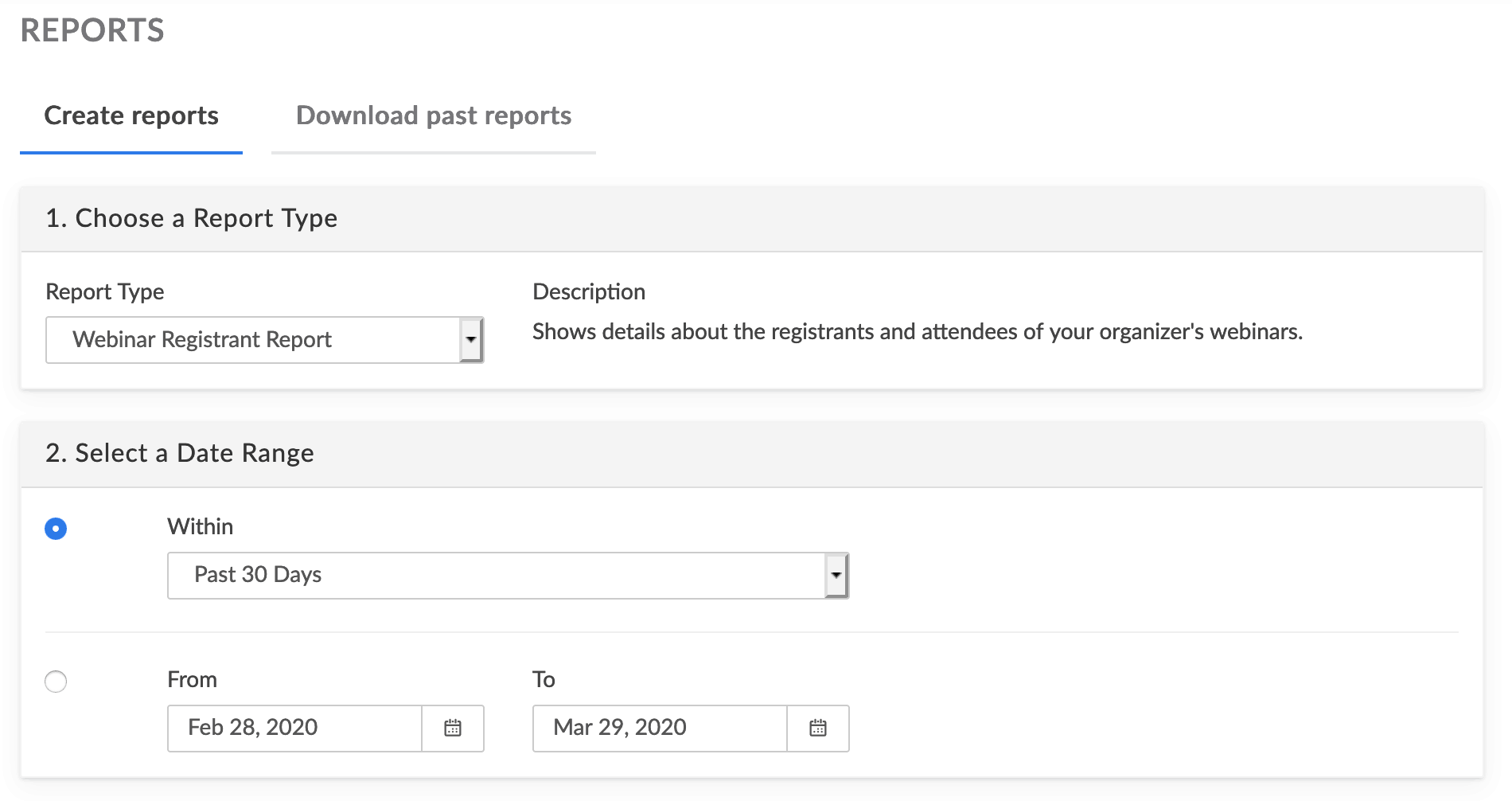The width and height of the screenshot is (1512, 801).
Task: Click the Report Type dropdown arrow
Action: pos(471,339)
